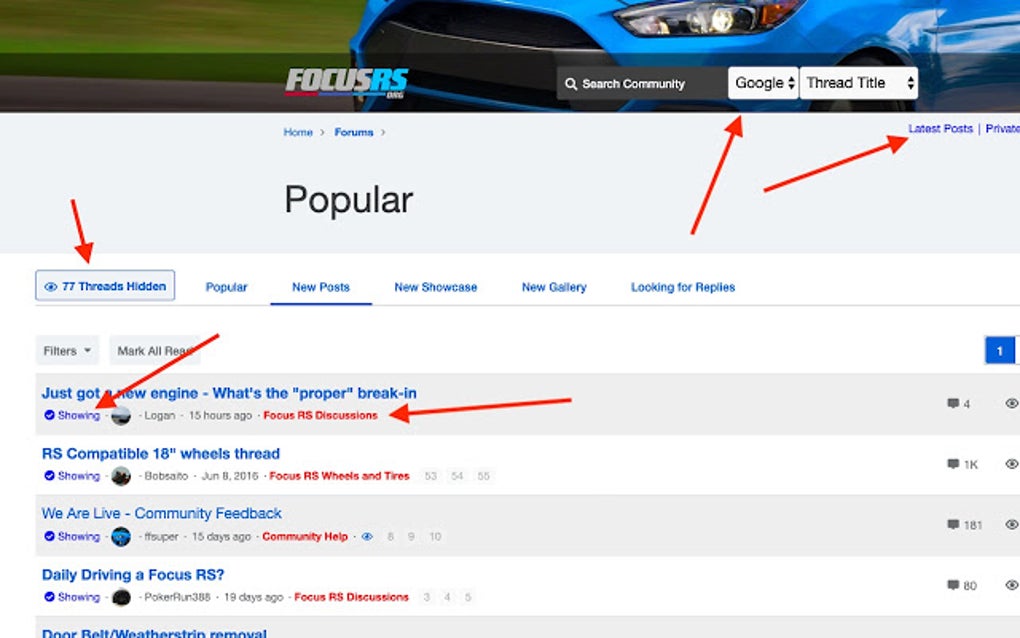
Task: Open the search with the magnifying glass icon
Action: [x=570, y=83]
